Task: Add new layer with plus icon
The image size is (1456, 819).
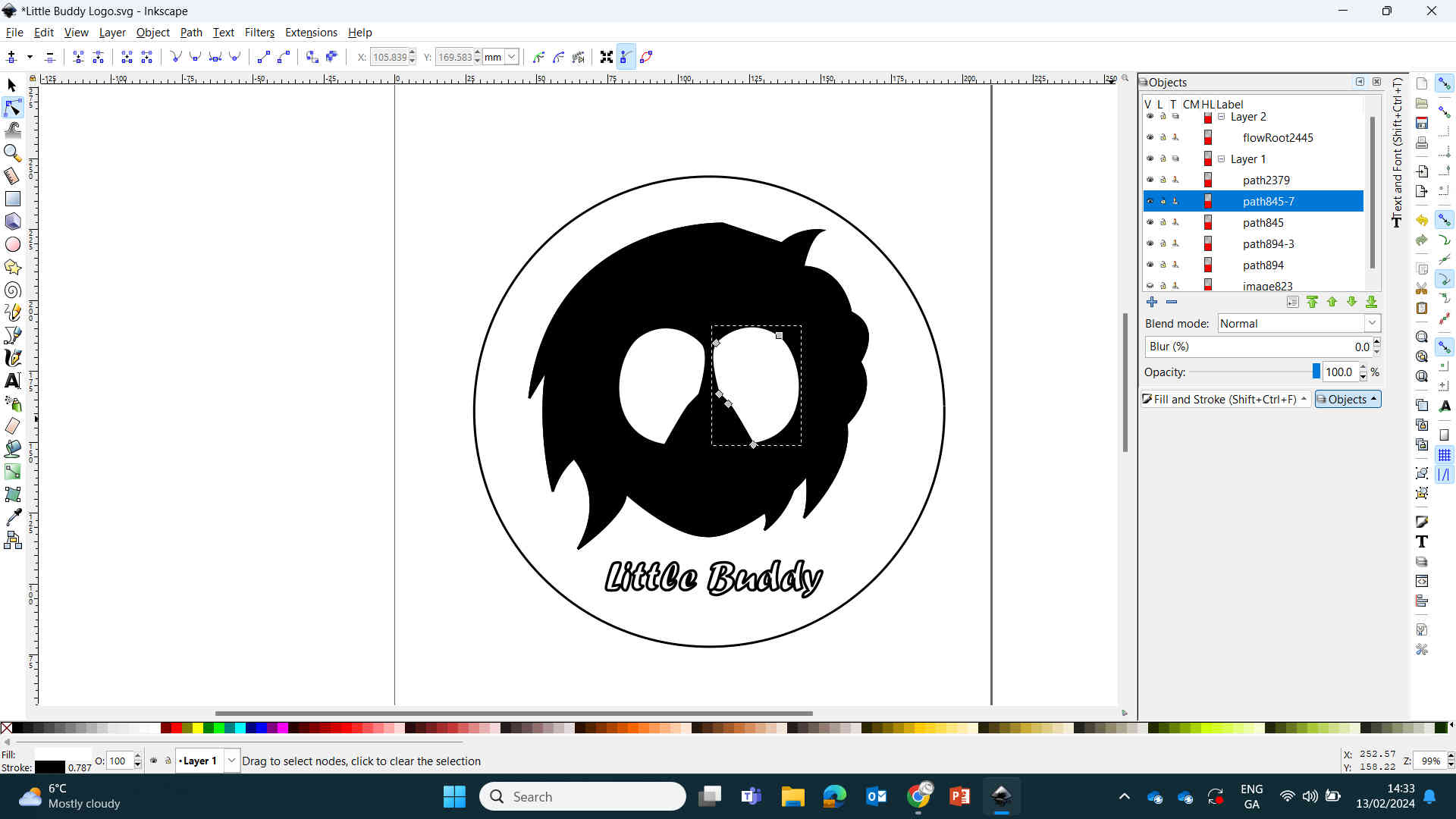Action: (1152, 302)
